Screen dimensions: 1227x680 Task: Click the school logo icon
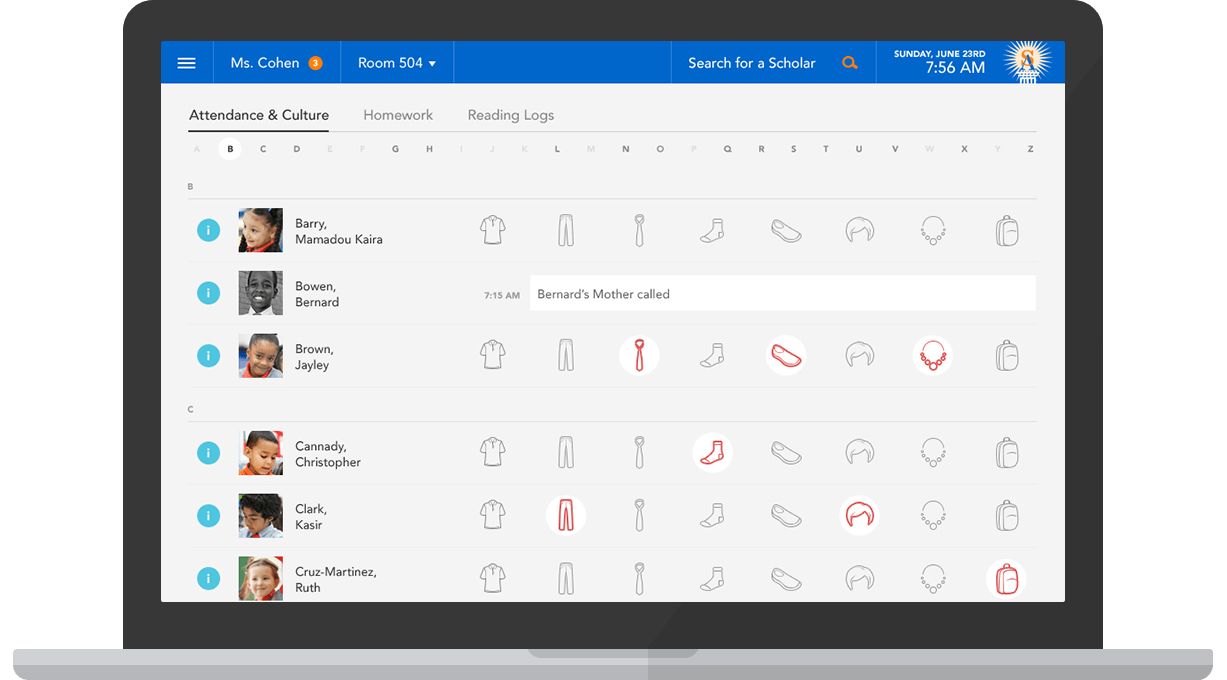pyautogui.click(x=1026, y=63)
